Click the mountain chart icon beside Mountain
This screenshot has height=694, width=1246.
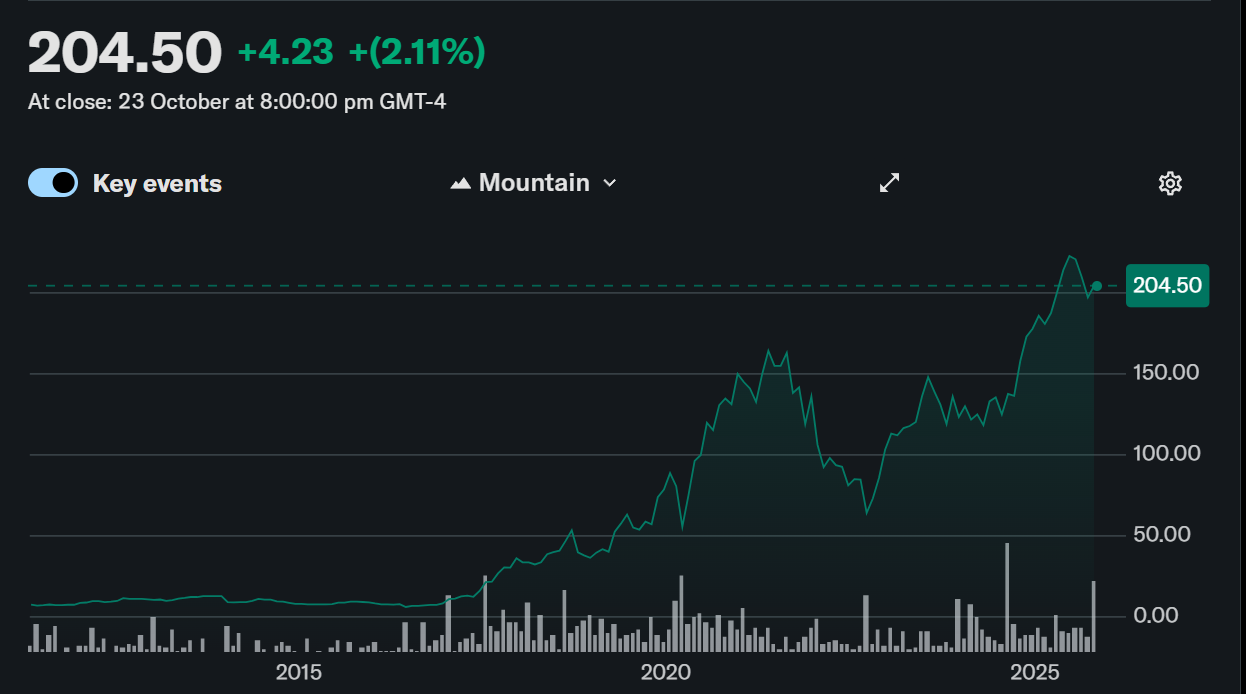point(461,183)
